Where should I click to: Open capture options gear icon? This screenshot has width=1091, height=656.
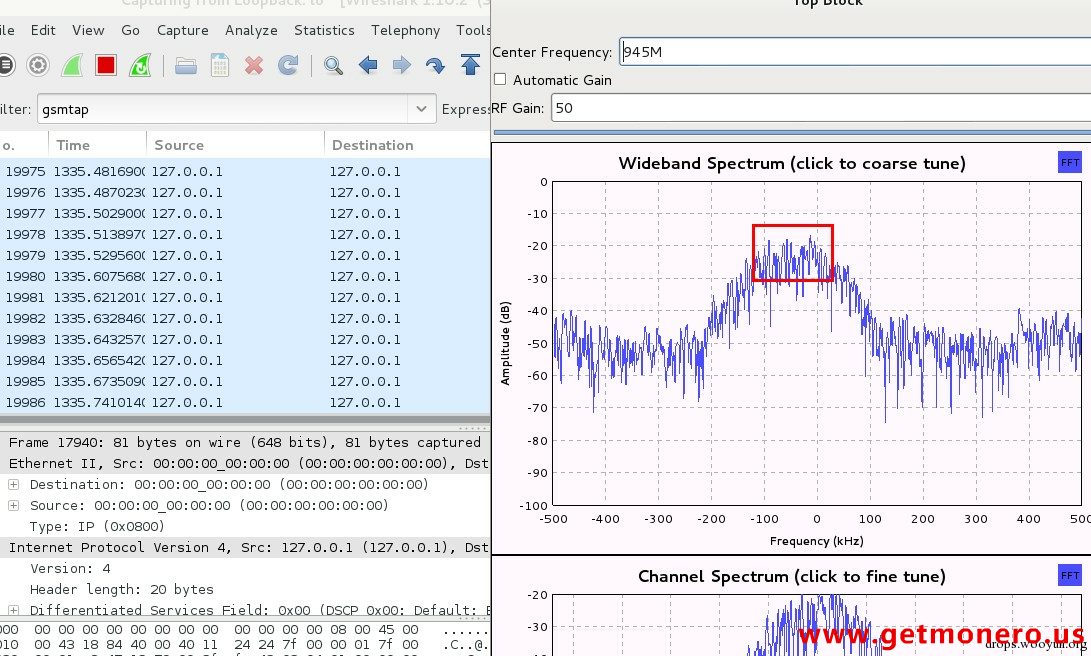(38, 66)
